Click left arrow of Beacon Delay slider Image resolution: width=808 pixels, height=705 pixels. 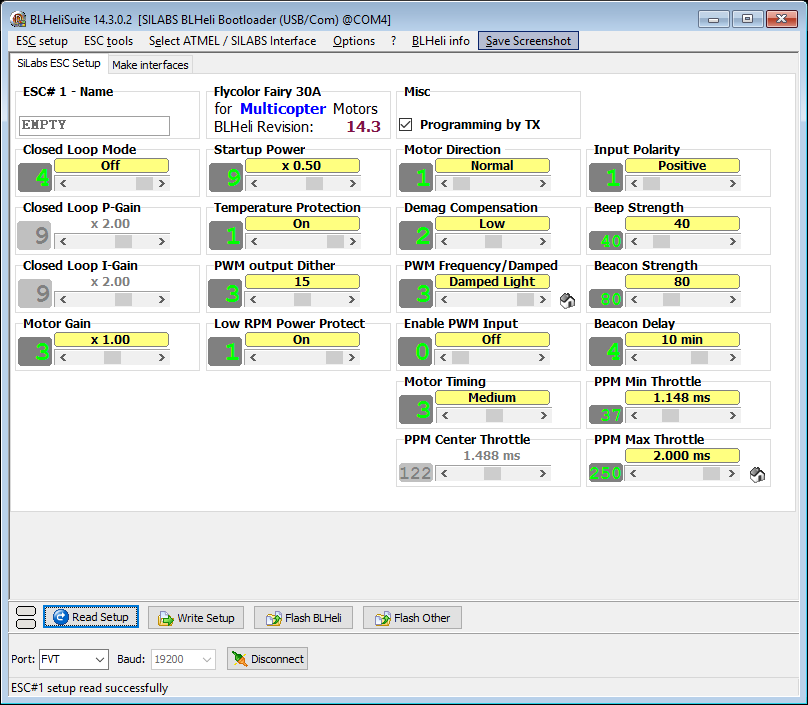coord(634,357)
